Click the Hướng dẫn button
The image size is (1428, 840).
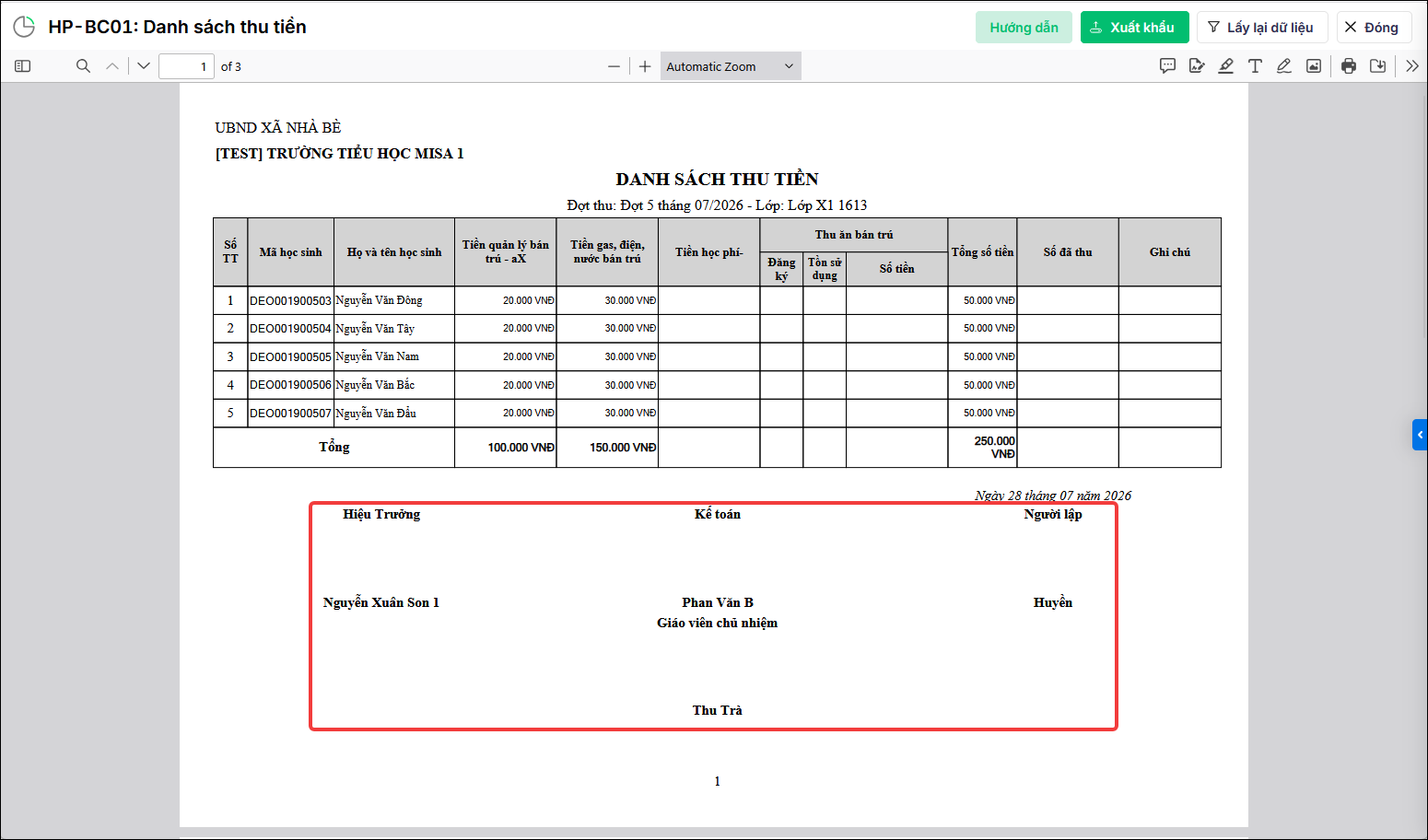click(x=1024, y=28)
